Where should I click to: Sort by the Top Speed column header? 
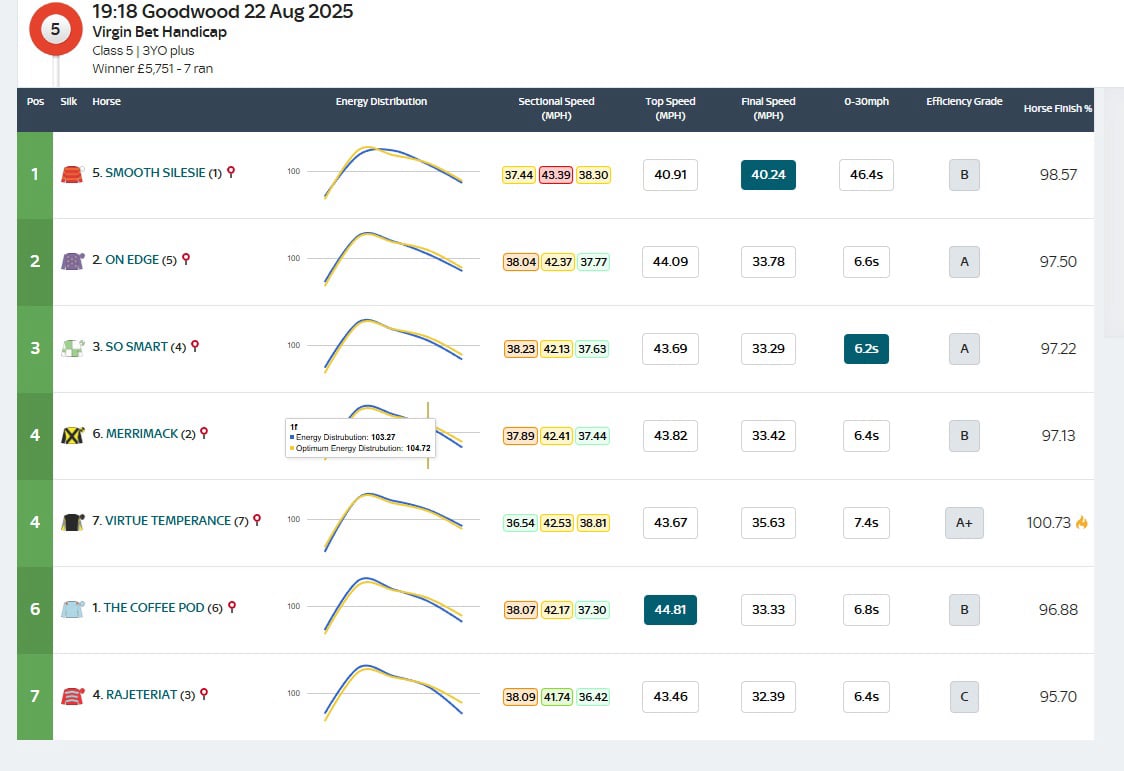[669, 108]
